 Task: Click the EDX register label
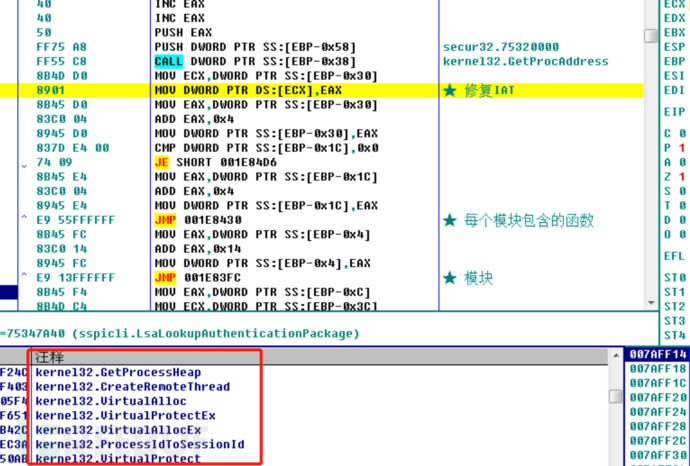(675, 18)
